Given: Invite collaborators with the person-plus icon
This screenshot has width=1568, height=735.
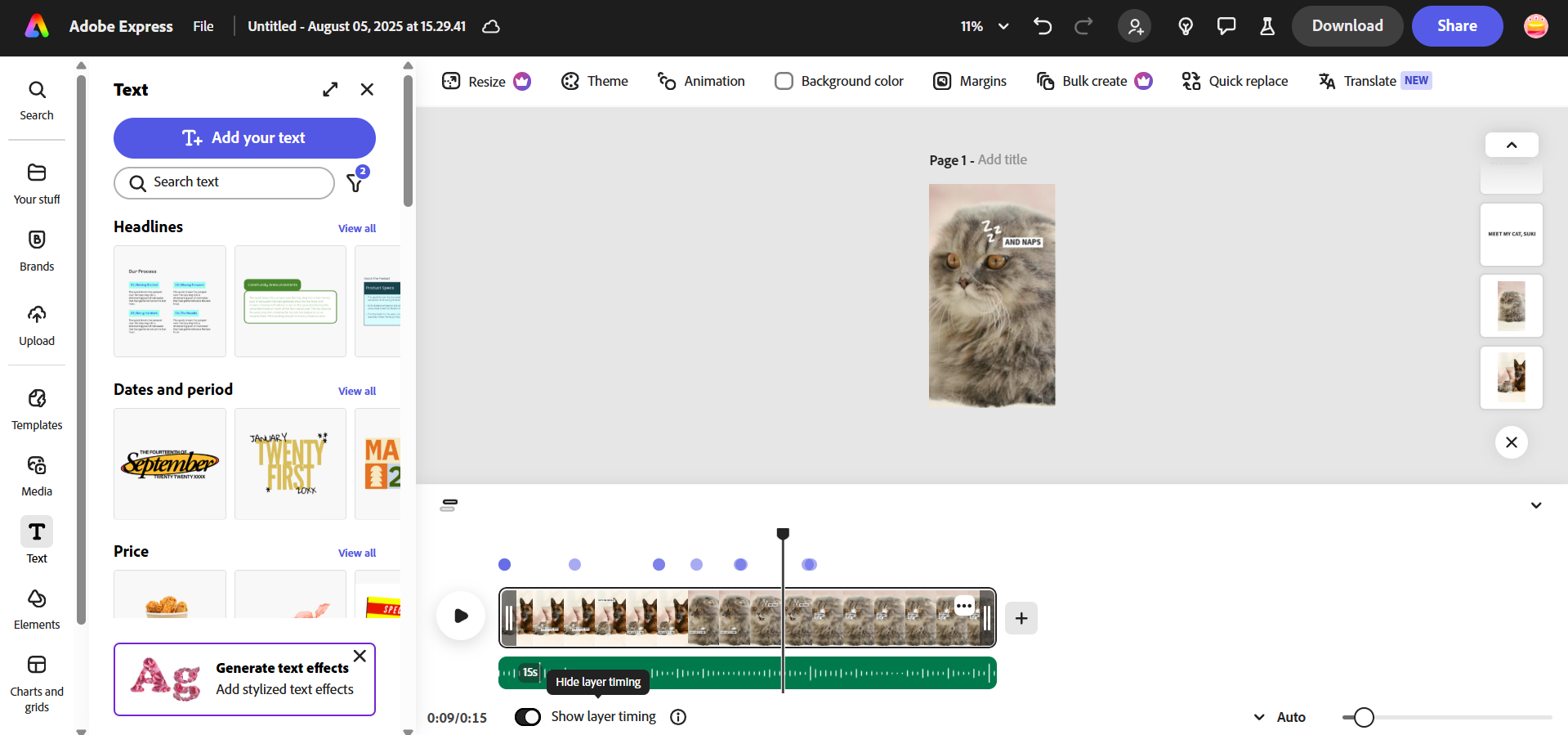Looking at the screenshot, I should point(1135,26).
